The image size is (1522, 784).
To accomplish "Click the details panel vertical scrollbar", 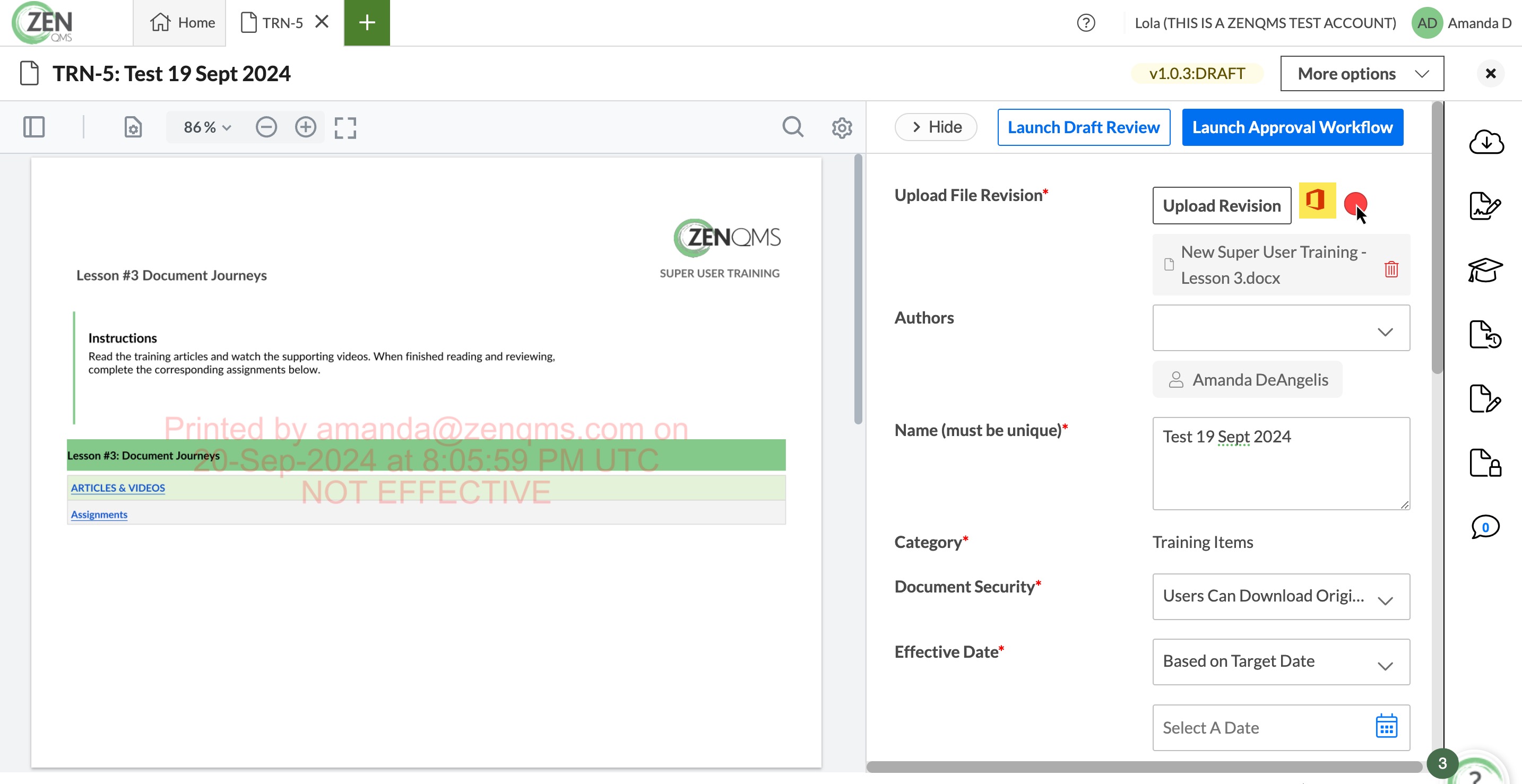I will 1438,237.
